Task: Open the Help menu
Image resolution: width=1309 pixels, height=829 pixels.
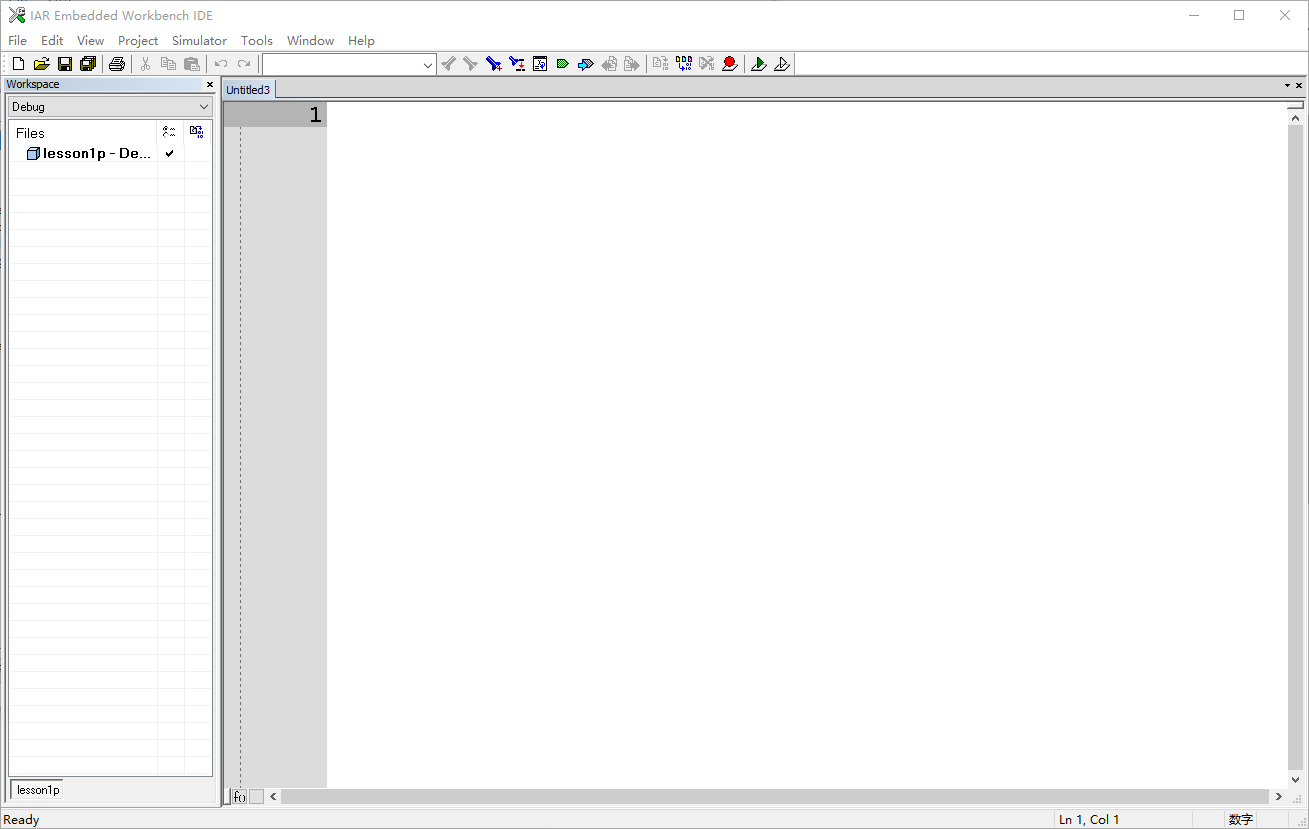Action: point(361,41)
